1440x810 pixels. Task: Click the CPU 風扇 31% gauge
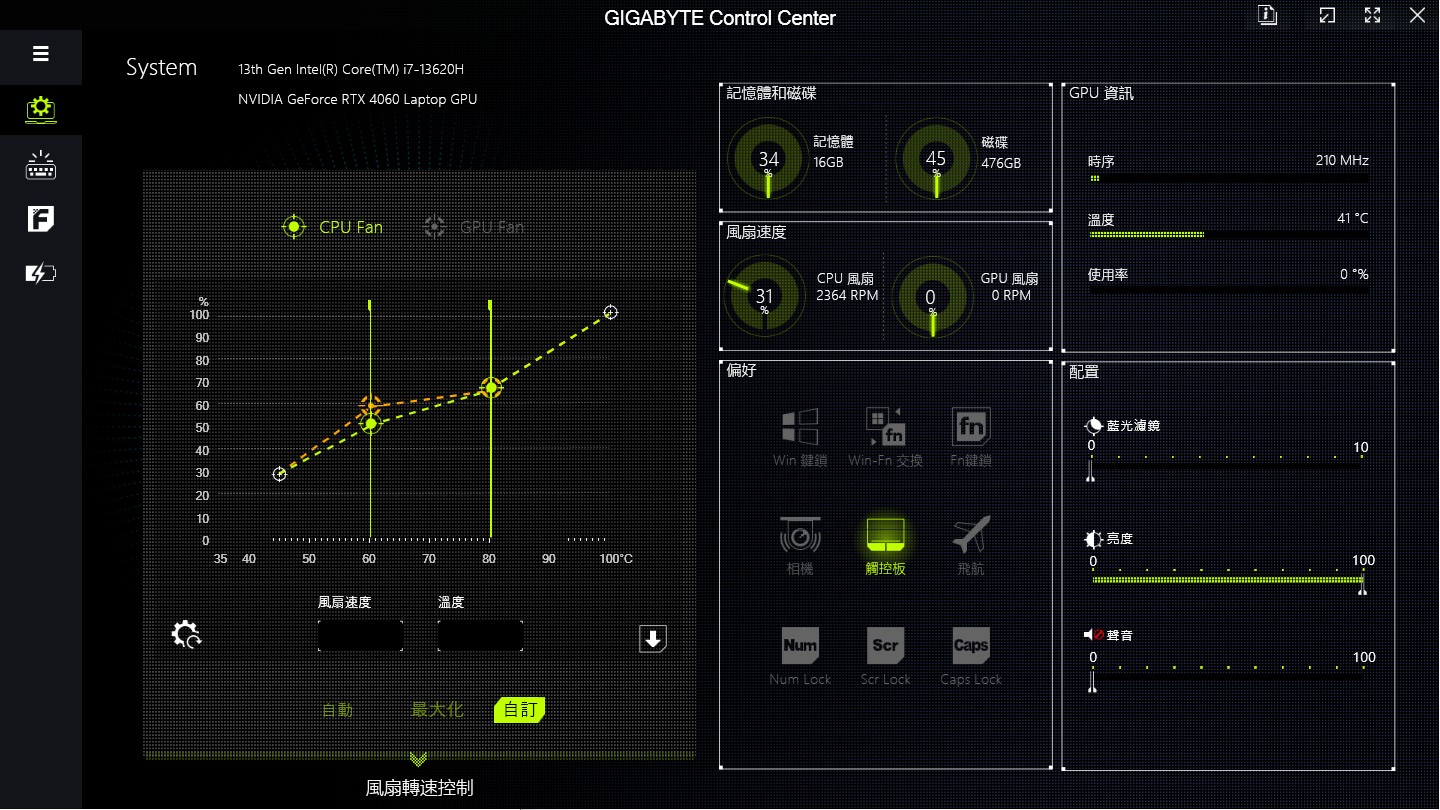tap(764, 296)
